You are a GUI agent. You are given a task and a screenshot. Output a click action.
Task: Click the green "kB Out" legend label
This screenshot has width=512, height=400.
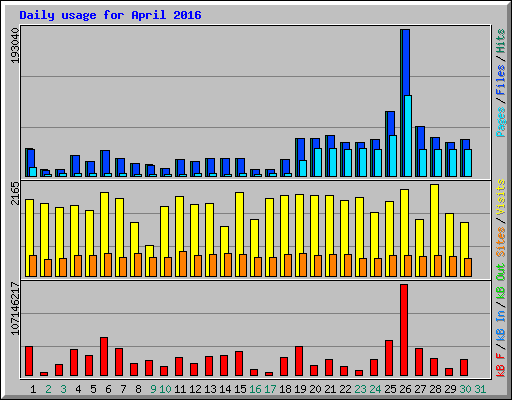[501, 281]
